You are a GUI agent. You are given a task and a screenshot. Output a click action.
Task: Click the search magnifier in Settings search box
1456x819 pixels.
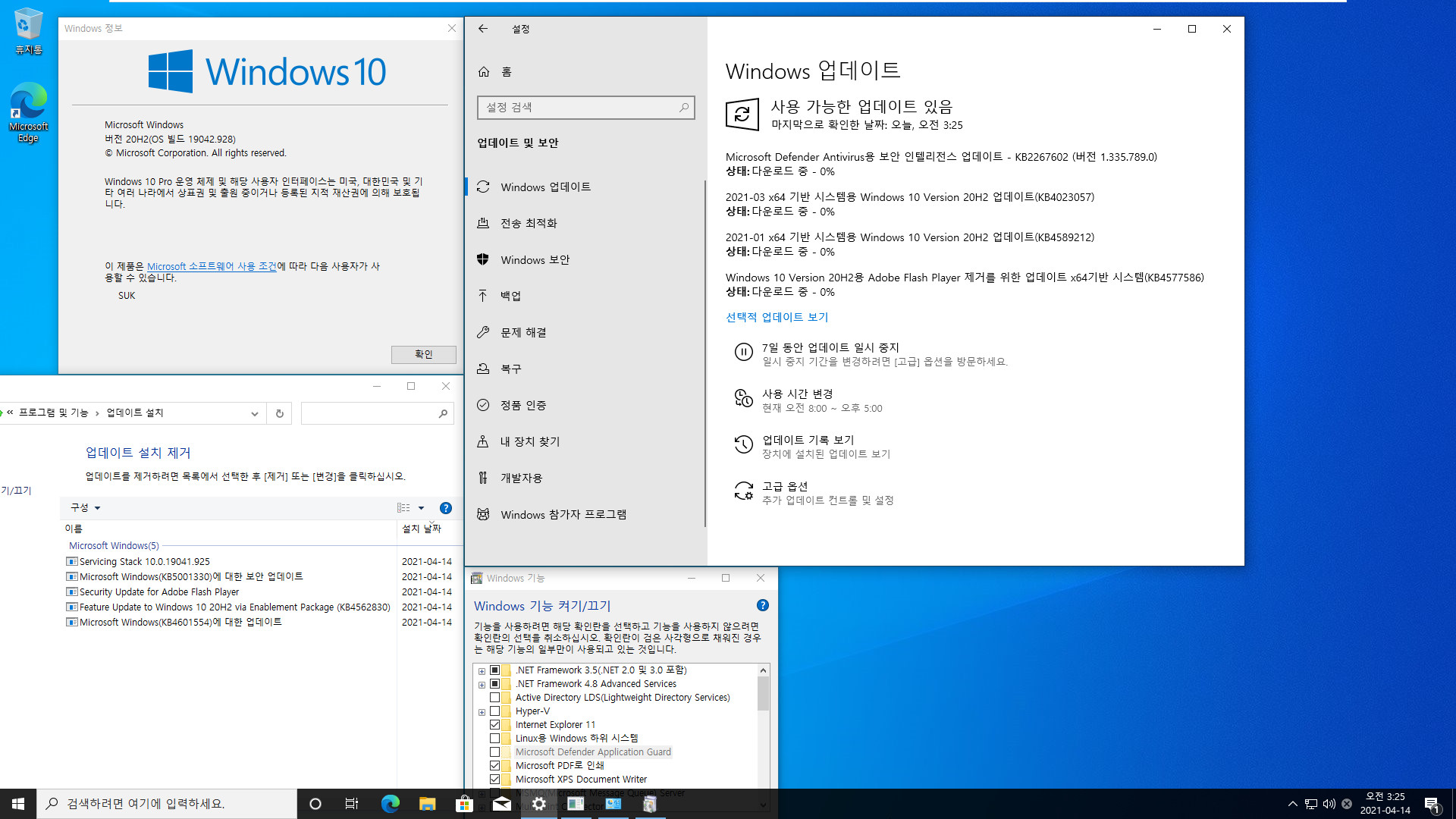pyautogui.click(x=684, y=107)
